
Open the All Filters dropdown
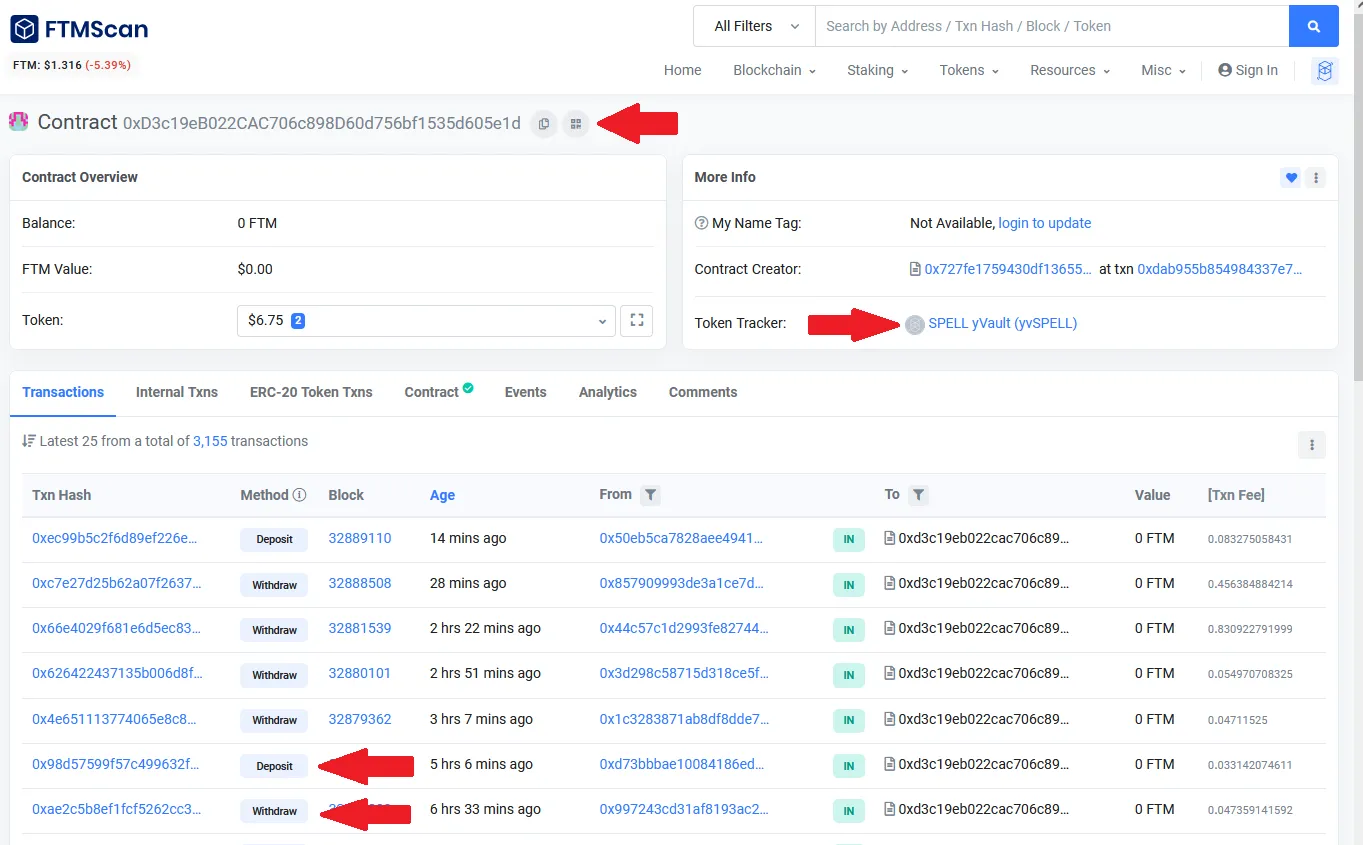pos(755,26)
